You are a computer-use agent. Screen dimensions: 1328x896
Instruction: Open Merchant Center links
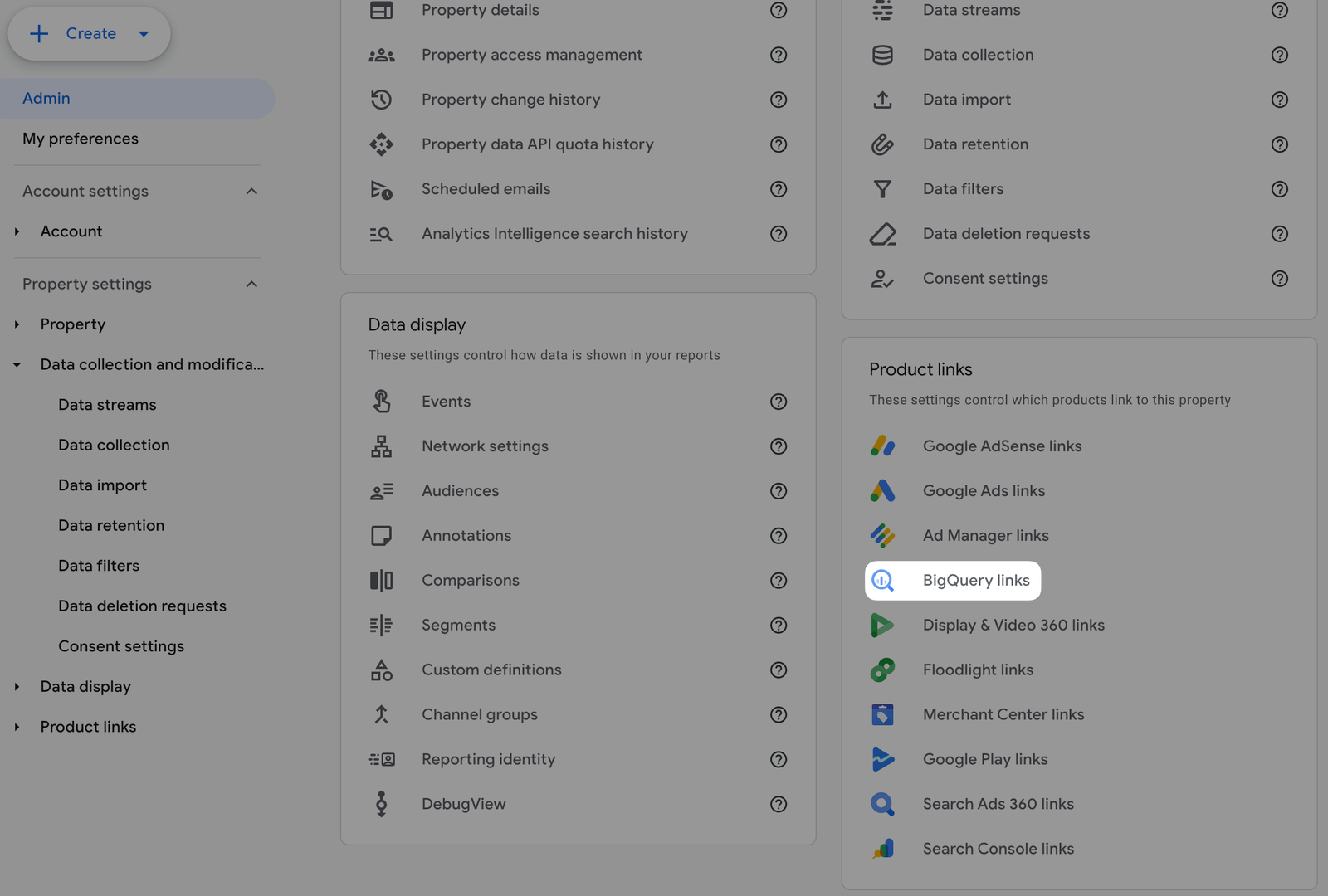1003,715
